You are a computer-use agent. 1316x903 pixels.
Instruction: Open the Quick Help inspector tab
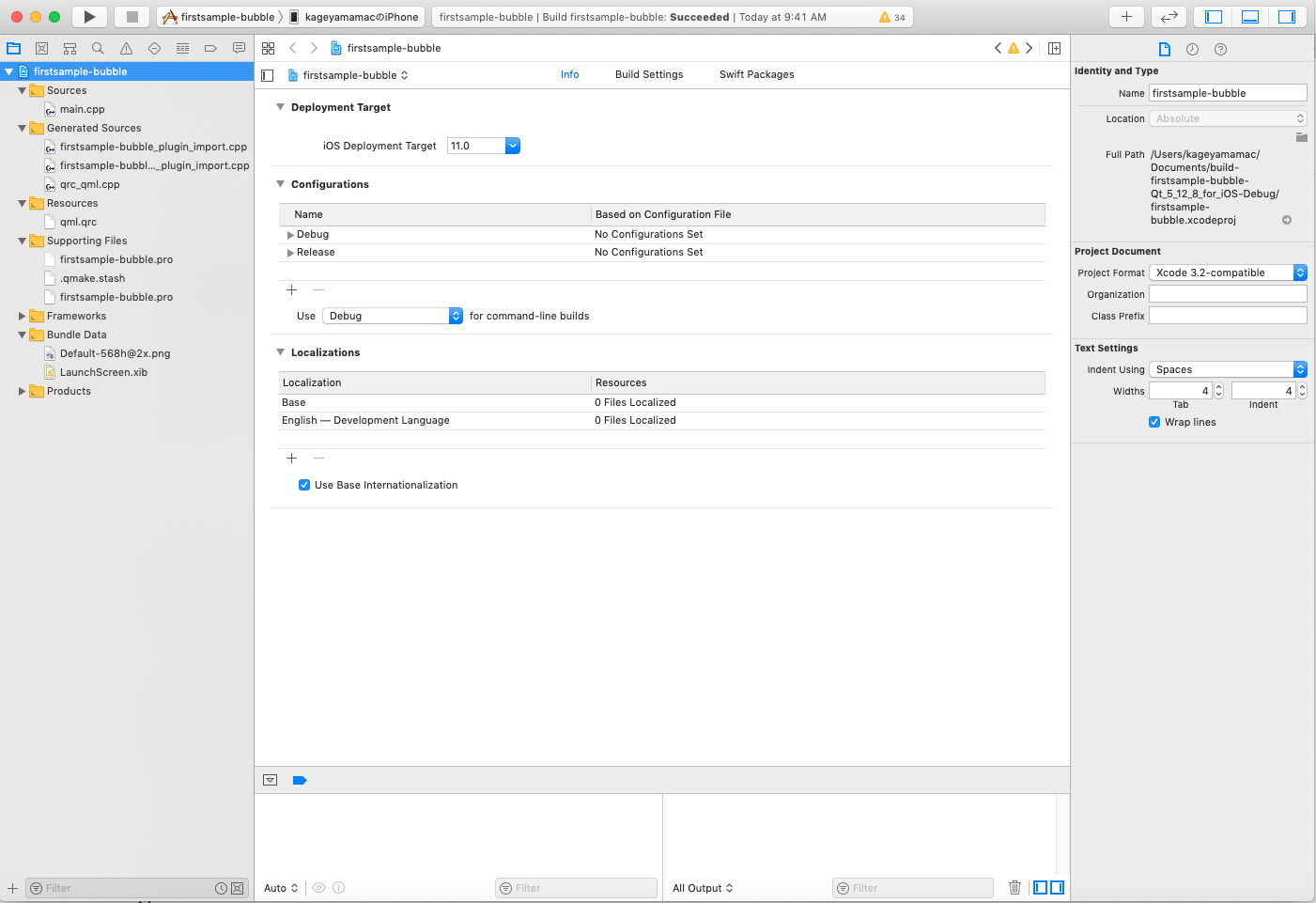tap(1220, 49)
